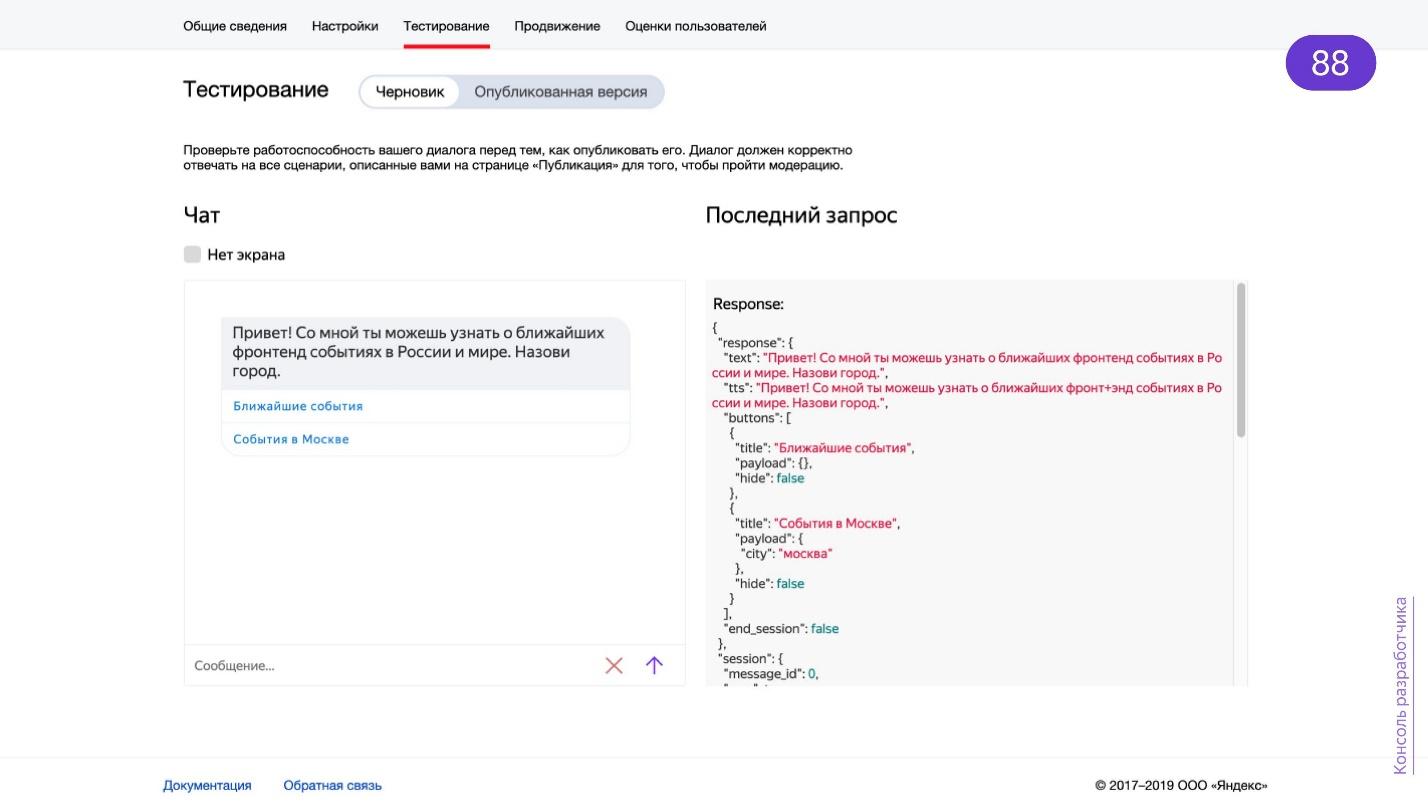Screen dimensions: 1428x803
Task: Switch to "Опубликованная версия" mode
Action: (561, 91)
